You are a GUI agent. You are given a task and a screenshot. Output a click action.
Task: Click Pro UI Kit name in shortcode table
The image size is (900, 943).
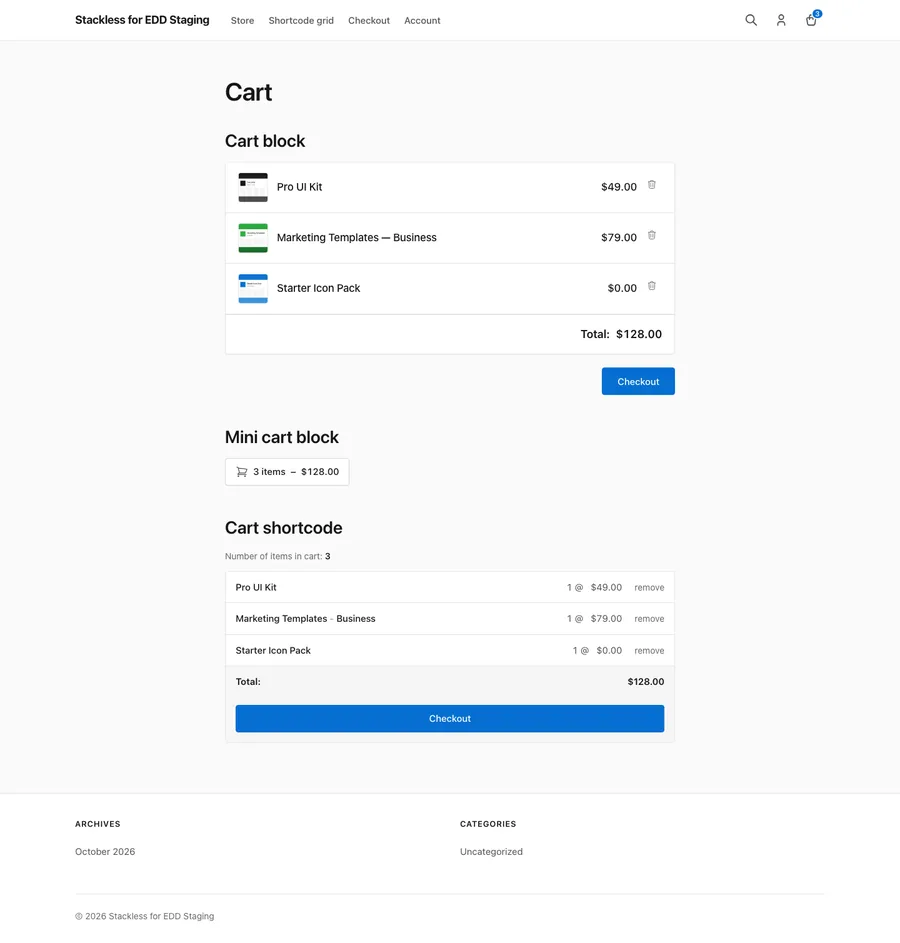click(x=256, y=588)
